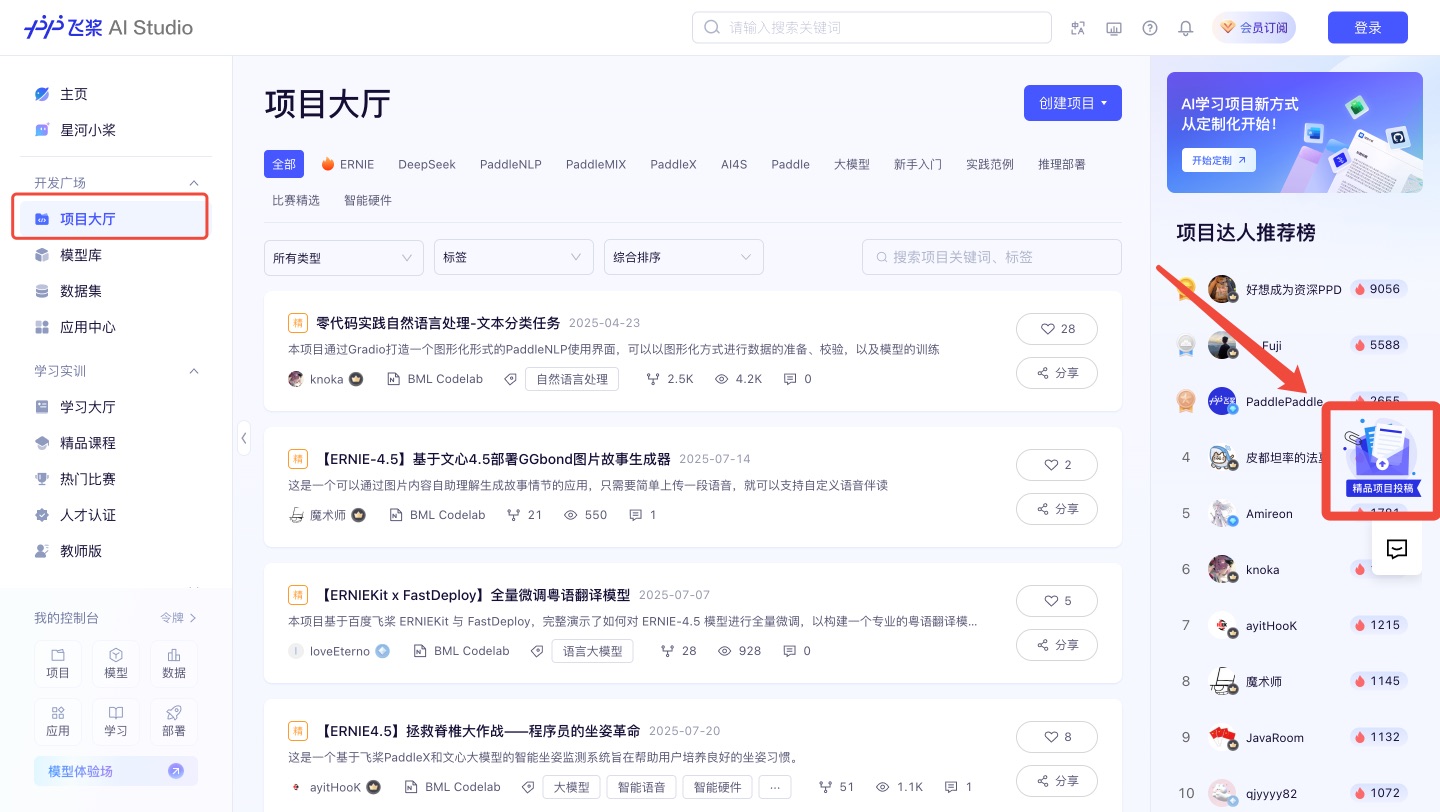Select the PaddleNLP category tab

pos(511,164)
